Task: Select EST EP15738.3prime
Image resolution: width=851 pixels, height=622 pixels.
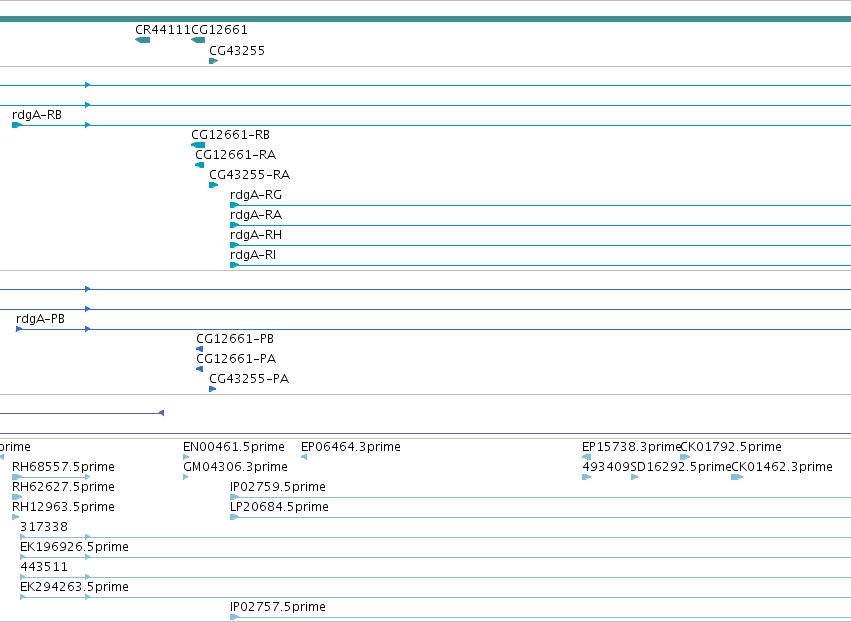Action: 631,447
